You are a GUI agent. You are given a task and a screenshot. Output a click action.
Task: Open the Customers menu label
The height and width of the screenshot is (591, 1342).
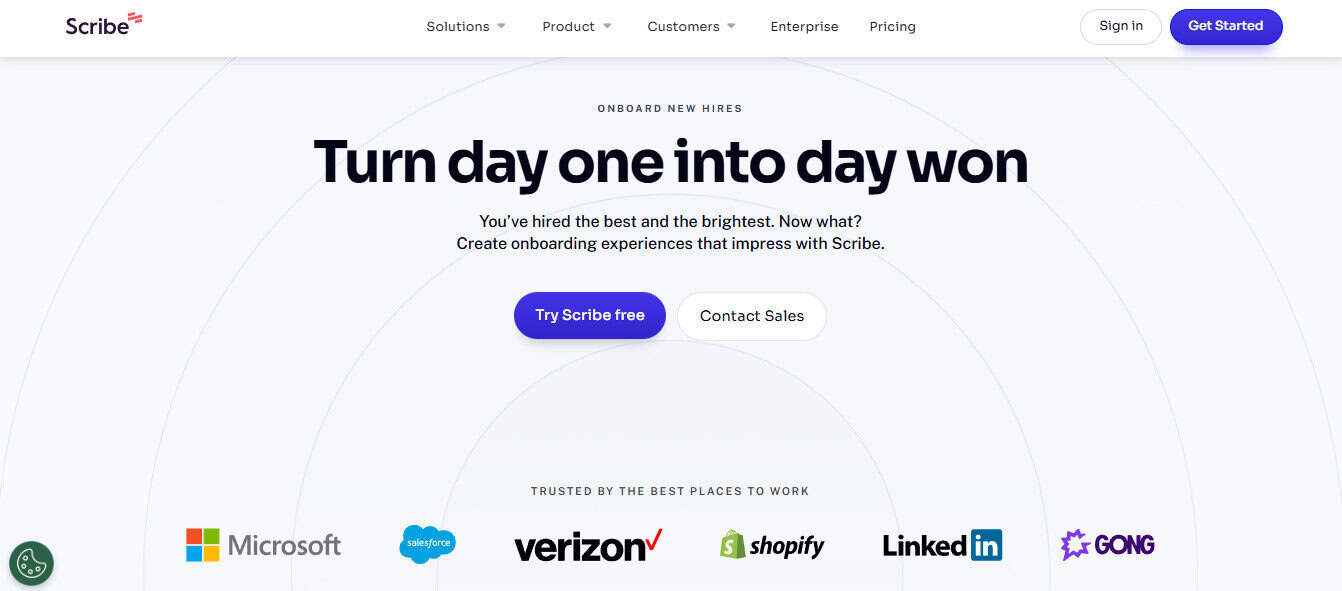683,27
